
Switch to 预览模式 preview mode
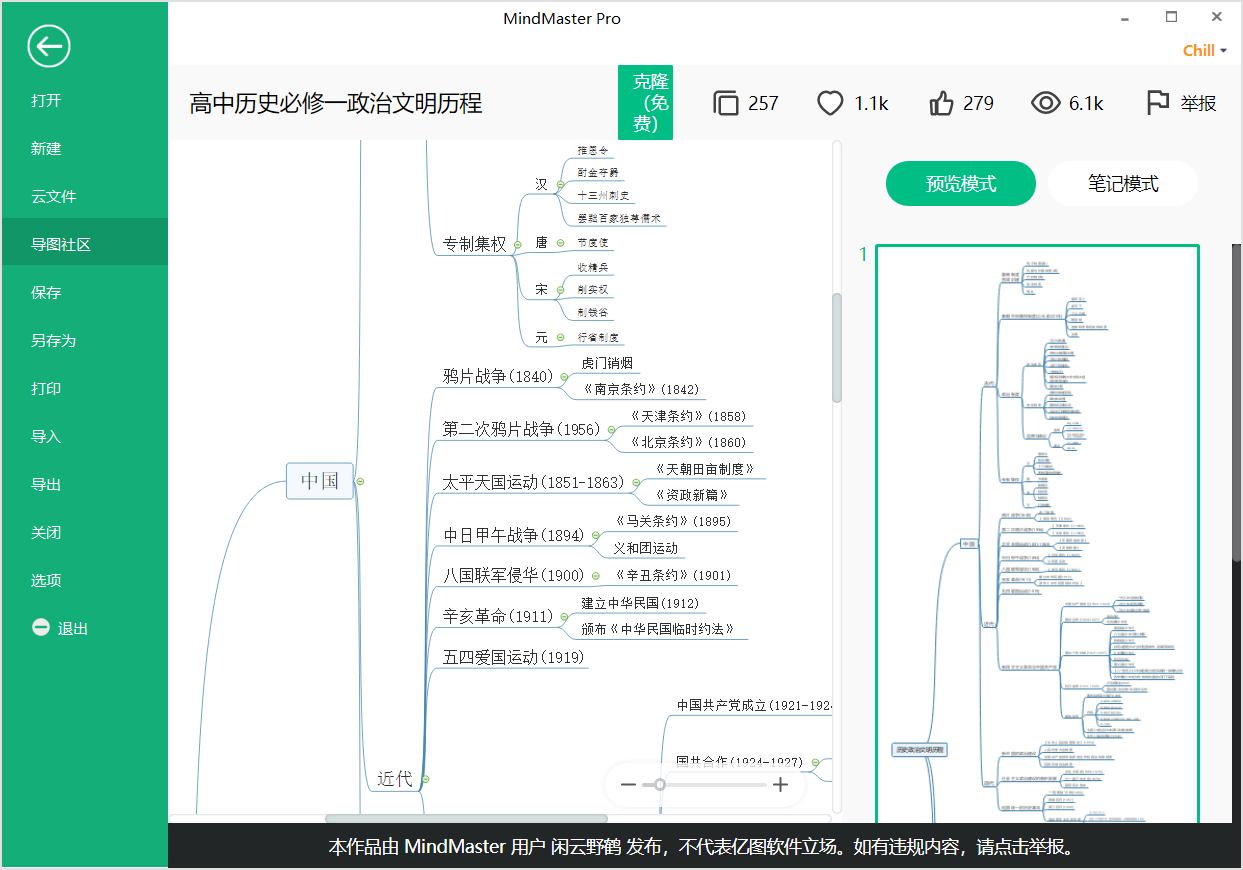tap(961, 184)
